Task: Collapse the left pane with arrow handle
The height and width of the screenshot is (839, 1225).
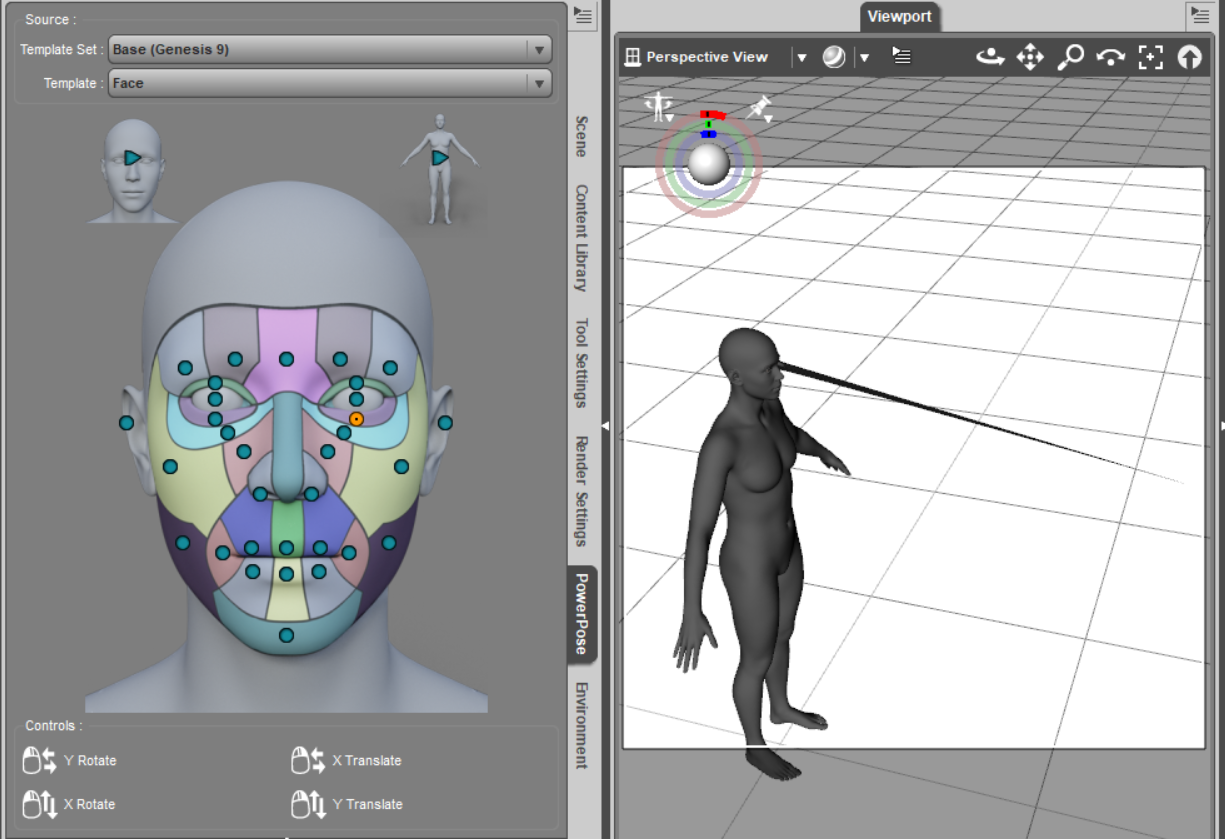Action: [x=604, y=426]
